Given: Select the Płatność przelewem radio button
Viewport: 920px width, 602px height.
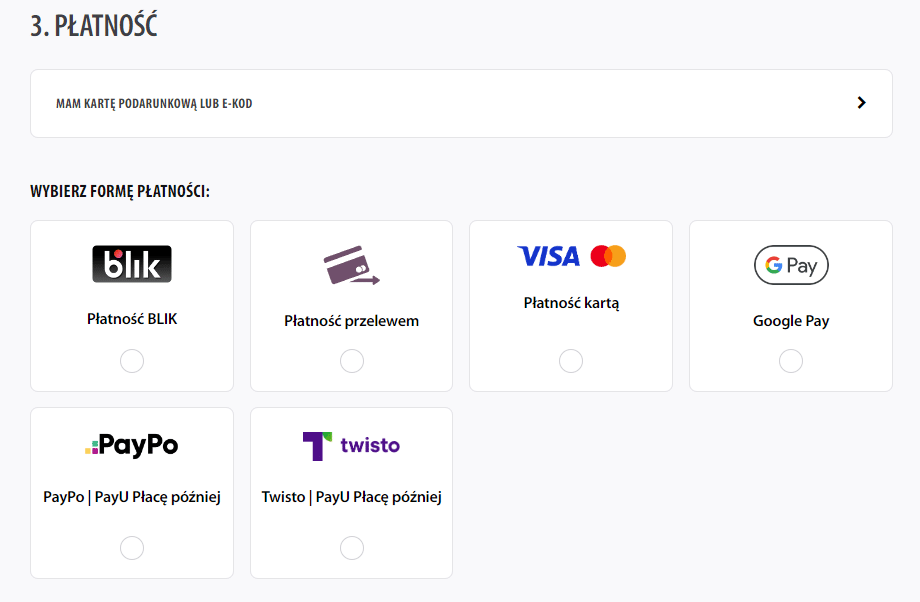Looking at the screenshot, I should click(x=352, y=361).
